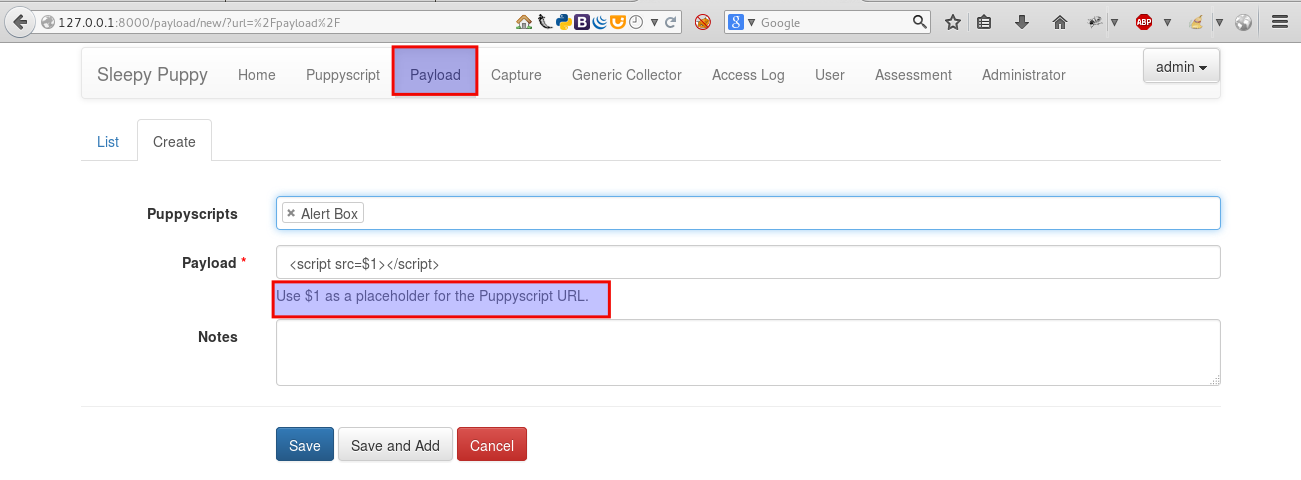Expand the broom icon dropdown arrow
The height and width of the screenshot is (480, 1301).
coord(1219,22)
